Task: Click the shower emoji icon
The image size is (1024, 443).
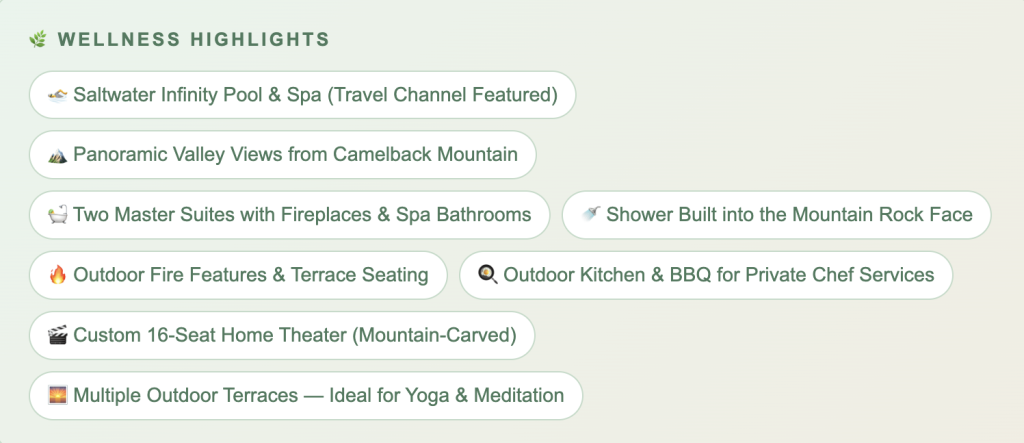Action: click(591, 215)
